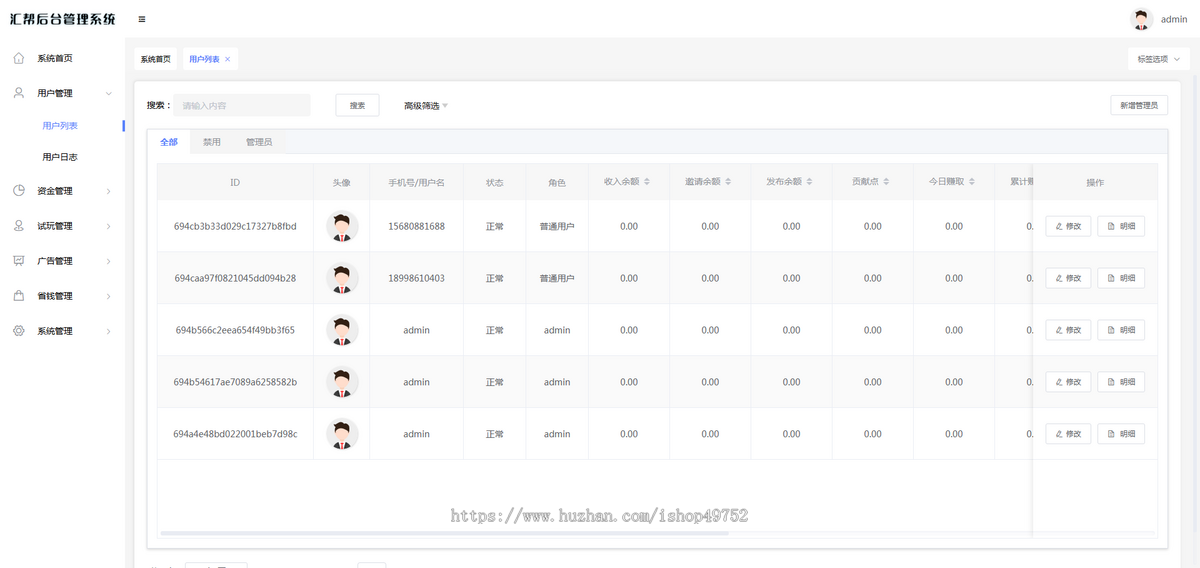Click 明细 in row 694b54617ae7089a6258582b
Image resolution: width=1200 pixels, height=568 pixels.
tap(1121, 382)
